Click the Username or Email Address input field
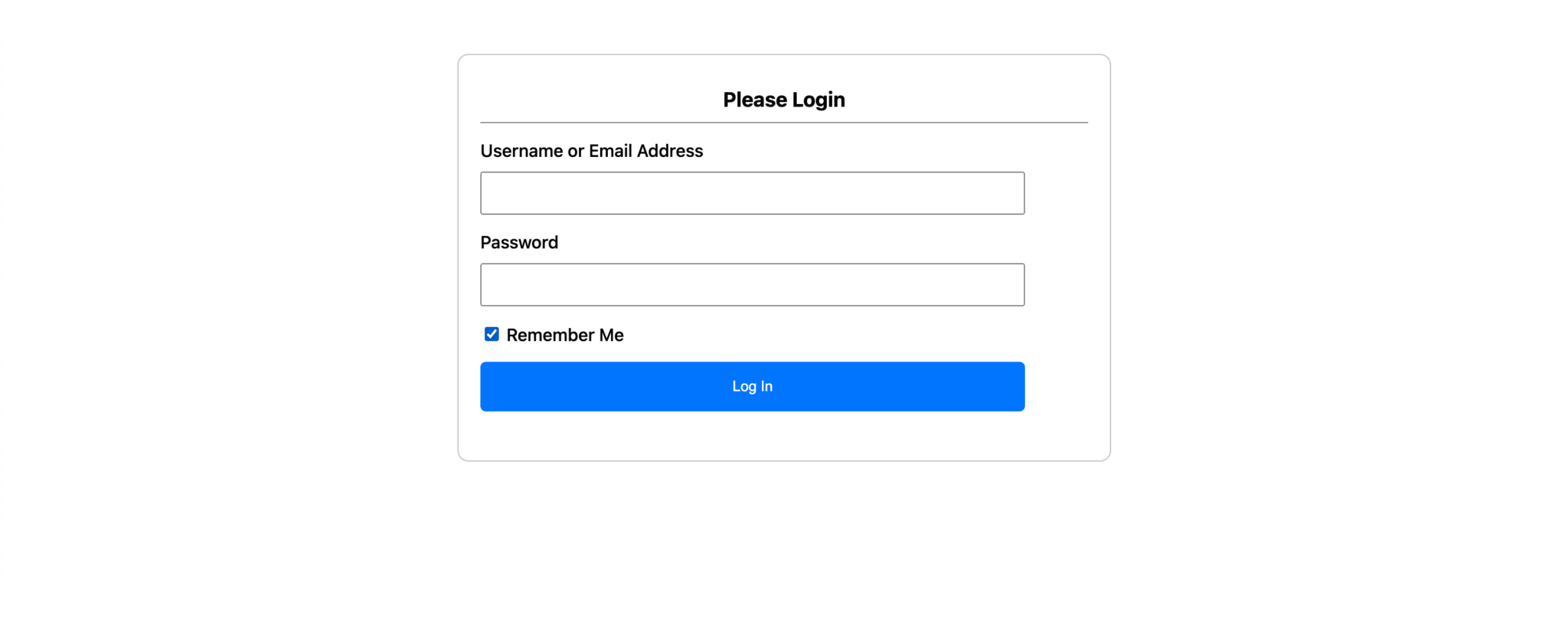This screenshot has width=1568, height=619. pos(752,193)
